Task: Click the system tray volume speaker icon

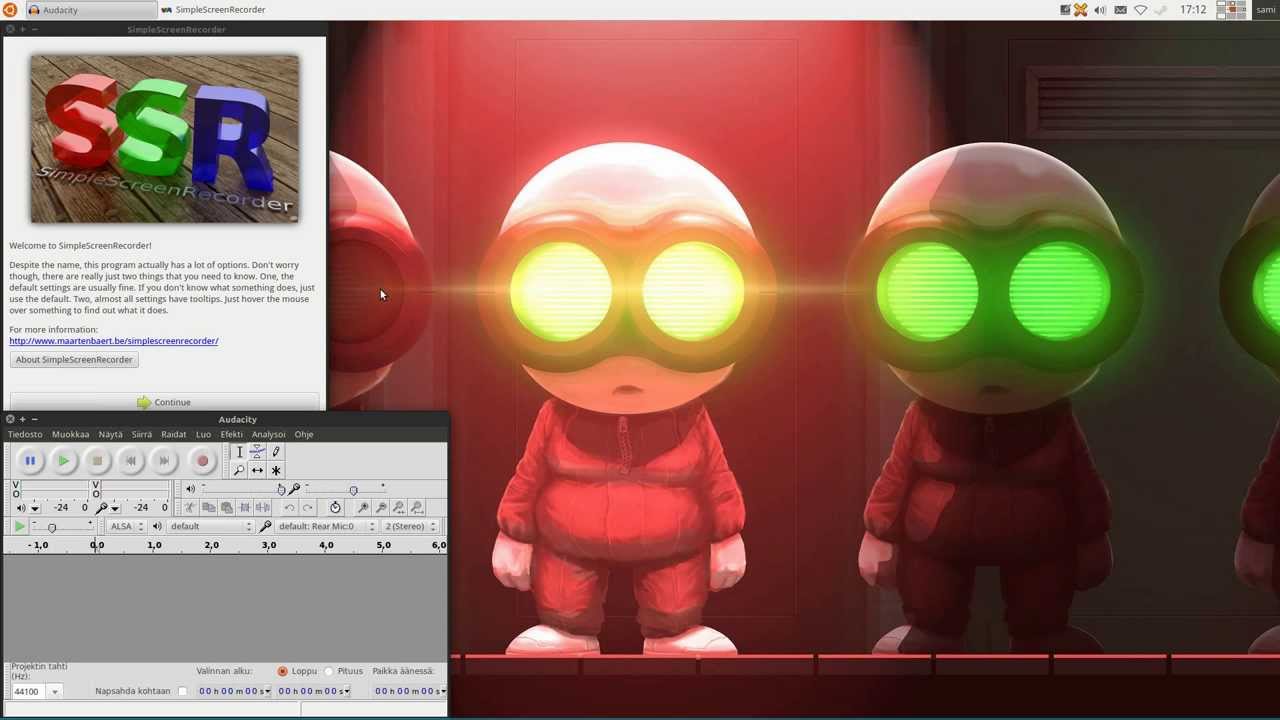Action: click(x=1100, y=10)
